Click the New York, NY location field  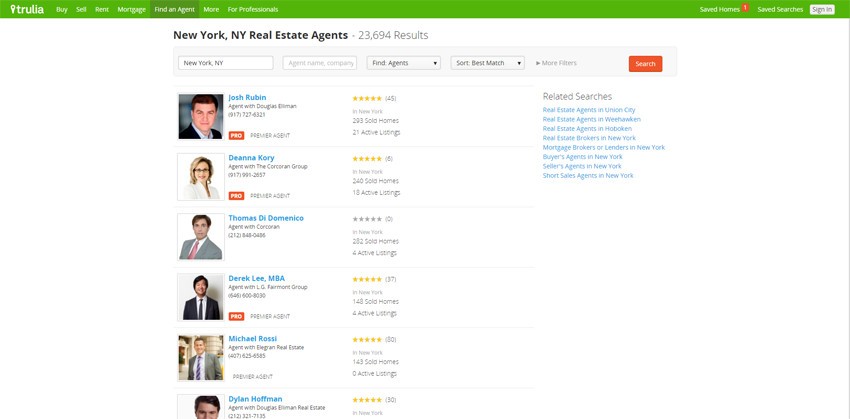pos(226,63)
